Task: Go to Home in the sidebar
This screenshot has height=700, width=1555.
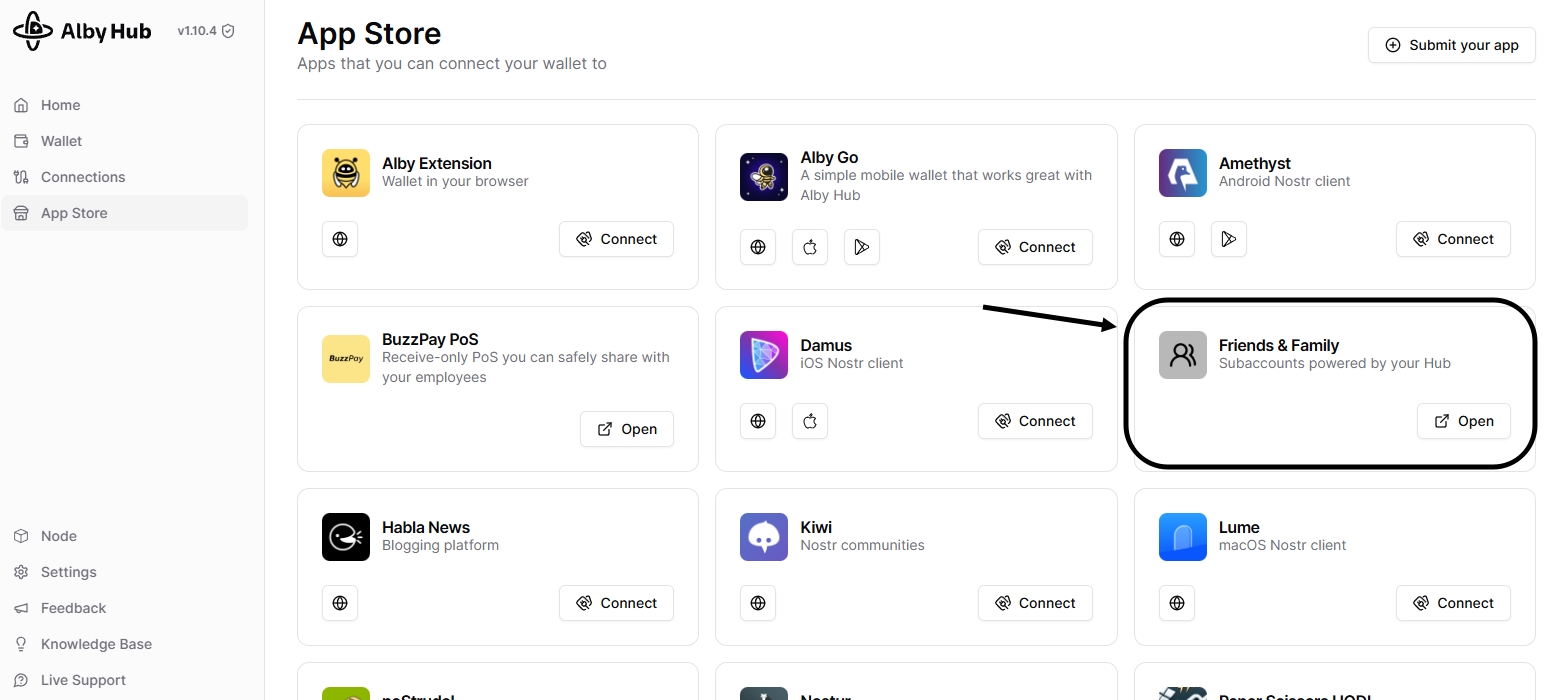Action: 60,105
